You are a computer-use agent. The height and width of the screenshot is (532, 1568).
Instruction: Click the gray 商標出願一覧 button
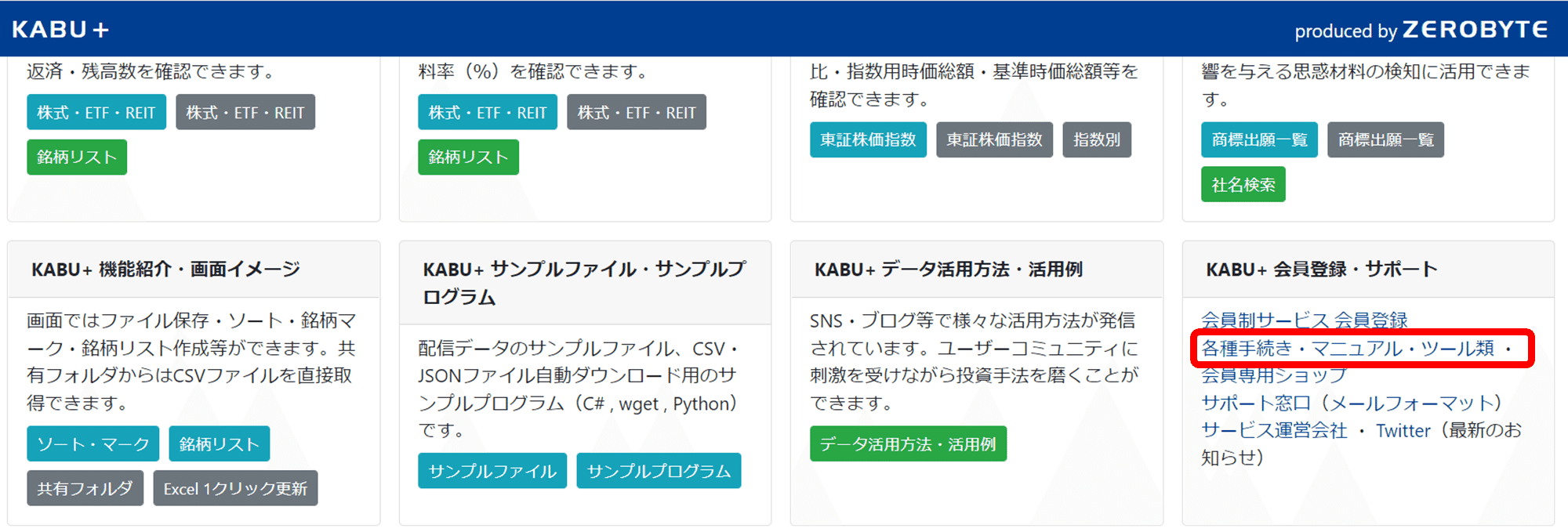[1385, 139]
